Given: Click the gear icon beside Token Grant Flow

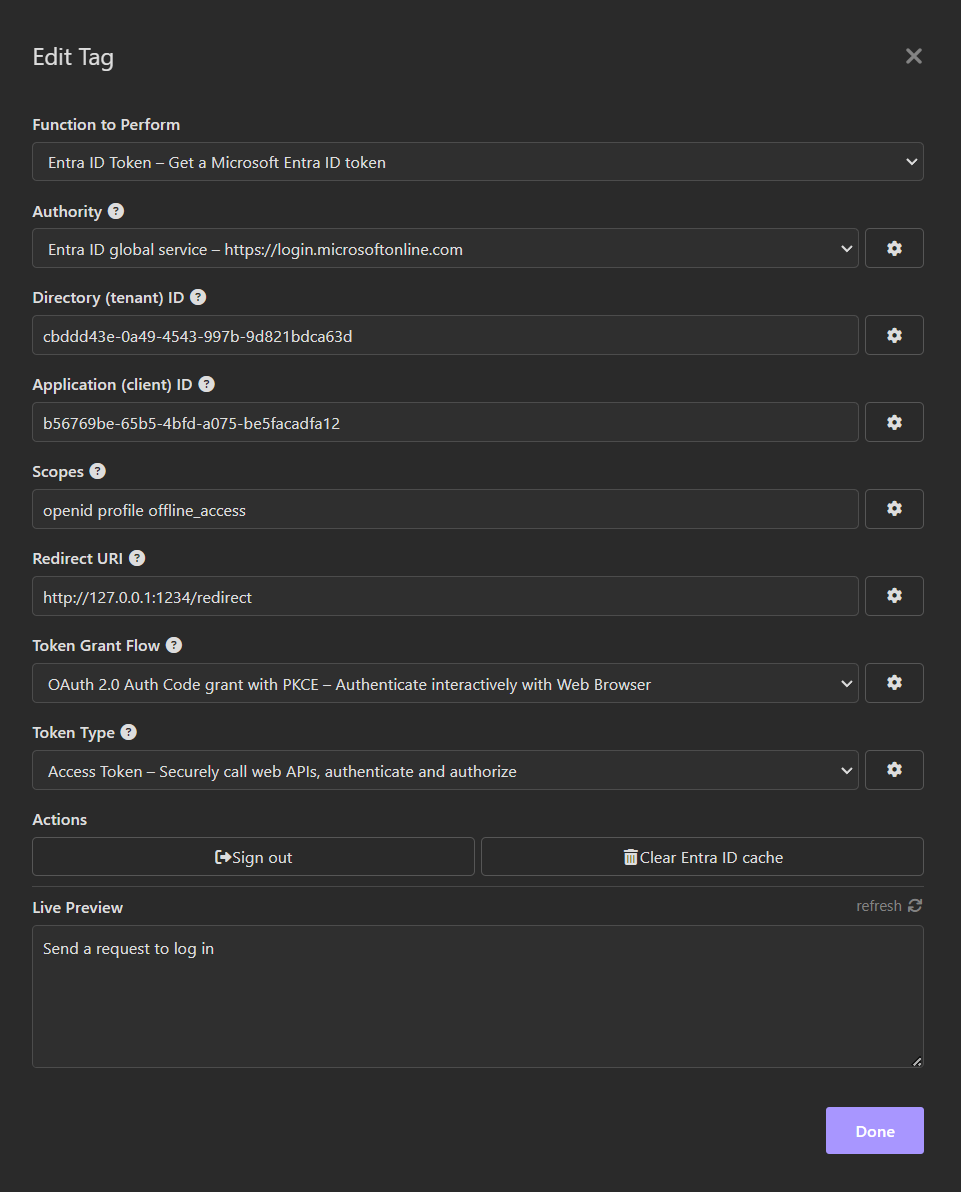Looking at the screenshot, I should (x=894, y=683).
